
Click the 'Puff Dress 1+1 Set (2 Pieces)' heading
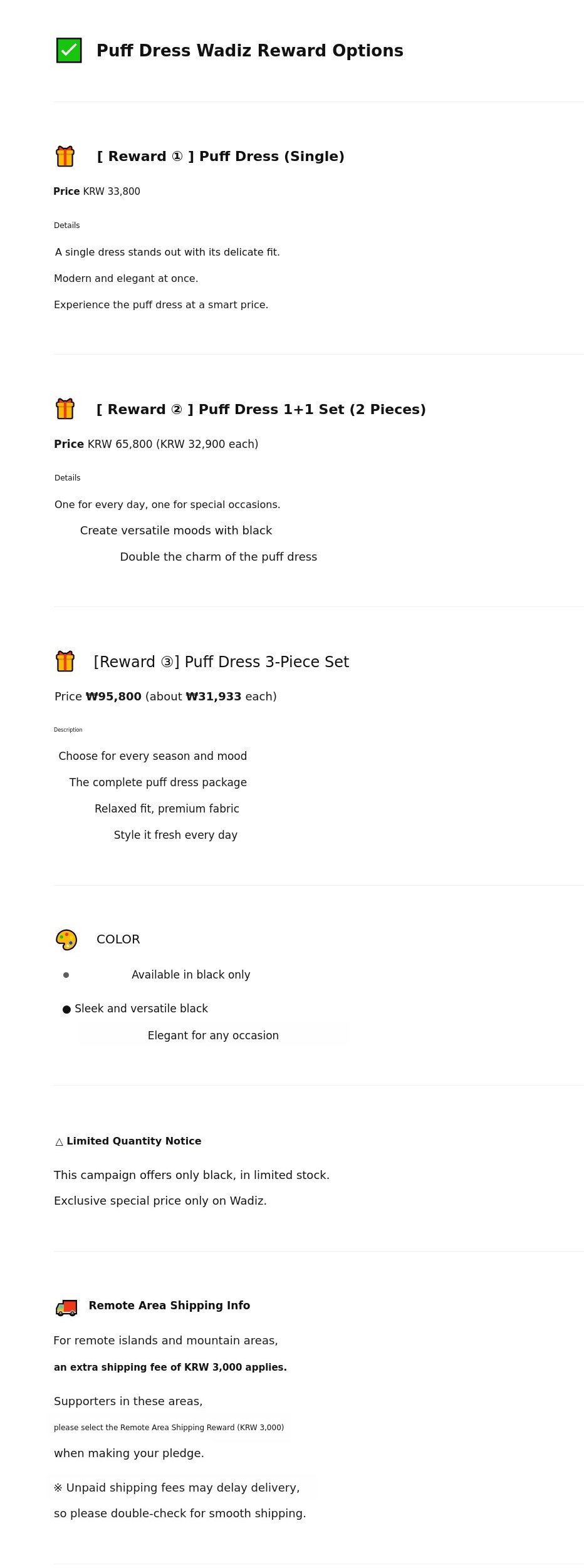[261, 410]
